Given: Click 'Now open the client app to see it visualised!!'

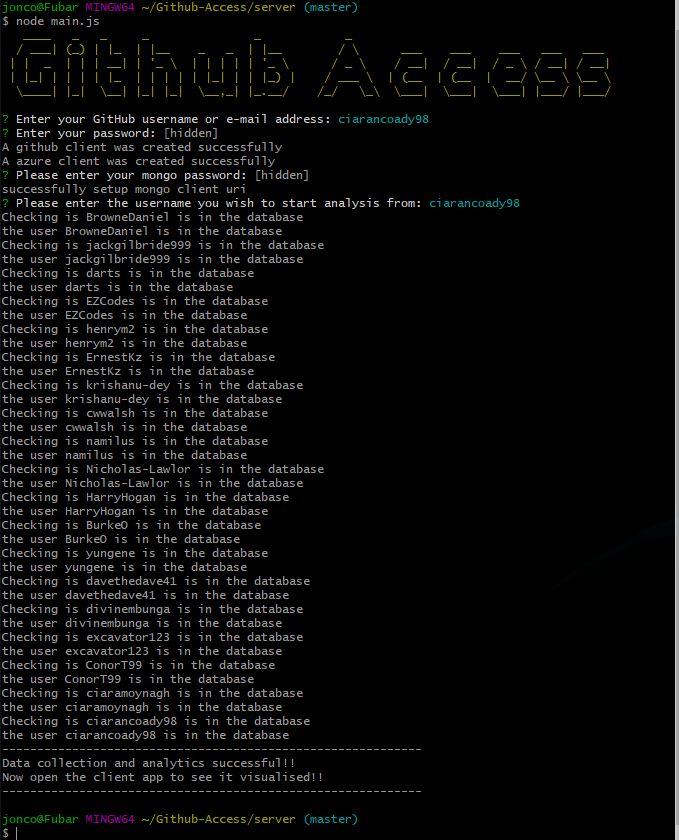Looking at the screenshot, I should pos(162,777).
